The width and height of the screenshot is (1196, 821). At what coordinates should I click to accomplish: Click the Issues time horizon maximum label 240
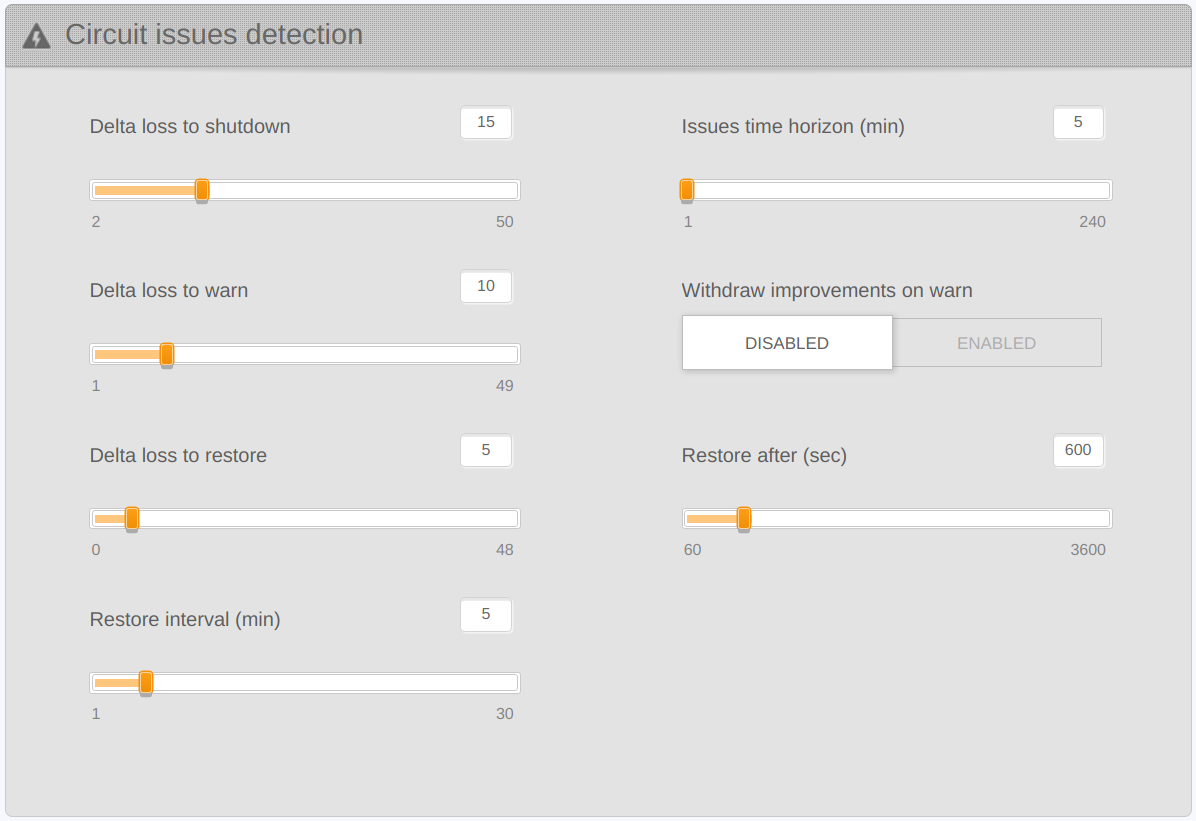tap(1092, 222)
